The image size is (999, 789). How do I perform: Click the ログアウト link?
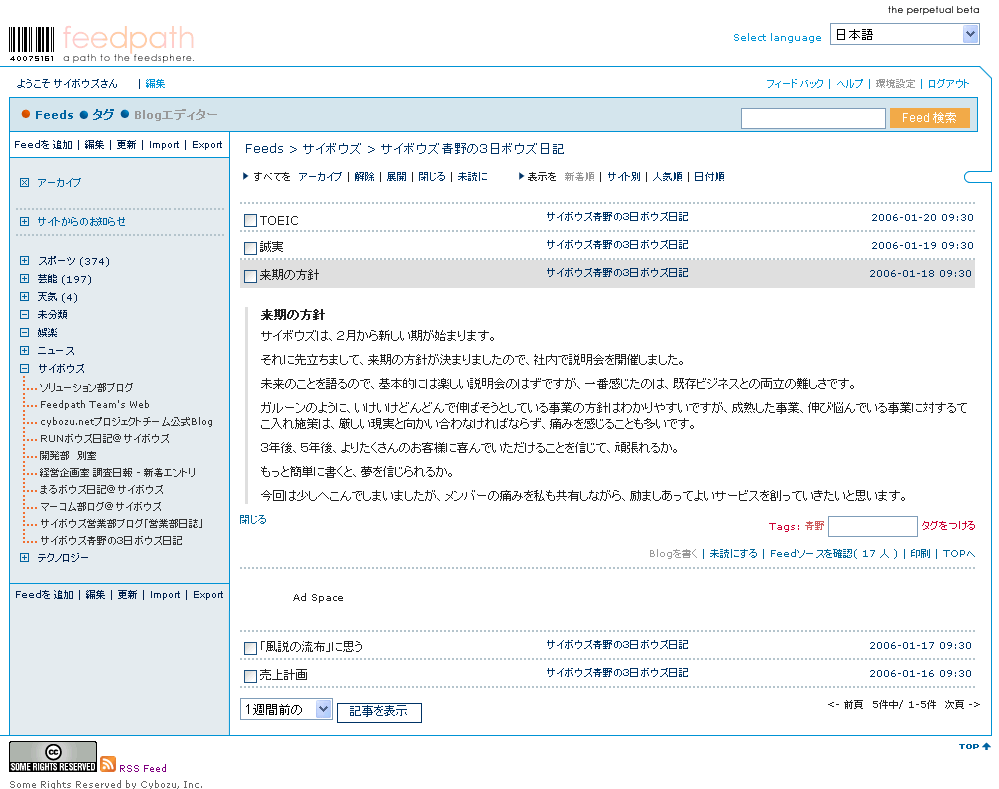[948, 83]
